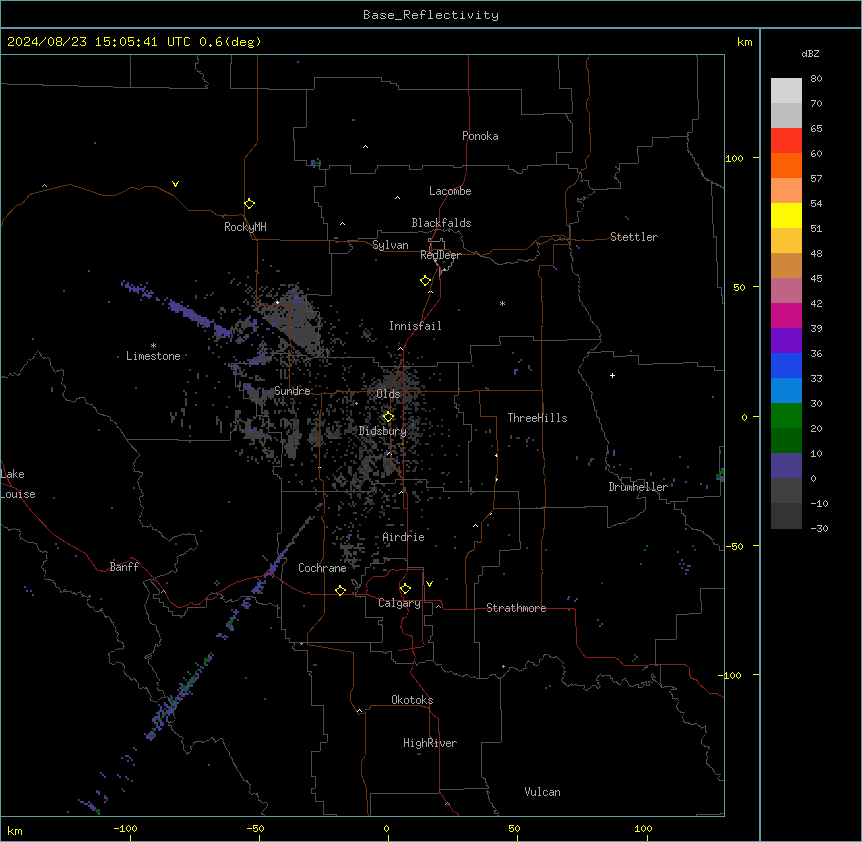Screen dimensions: 862x842
Task: Select the Stettler city label
Action: [634, 237]
